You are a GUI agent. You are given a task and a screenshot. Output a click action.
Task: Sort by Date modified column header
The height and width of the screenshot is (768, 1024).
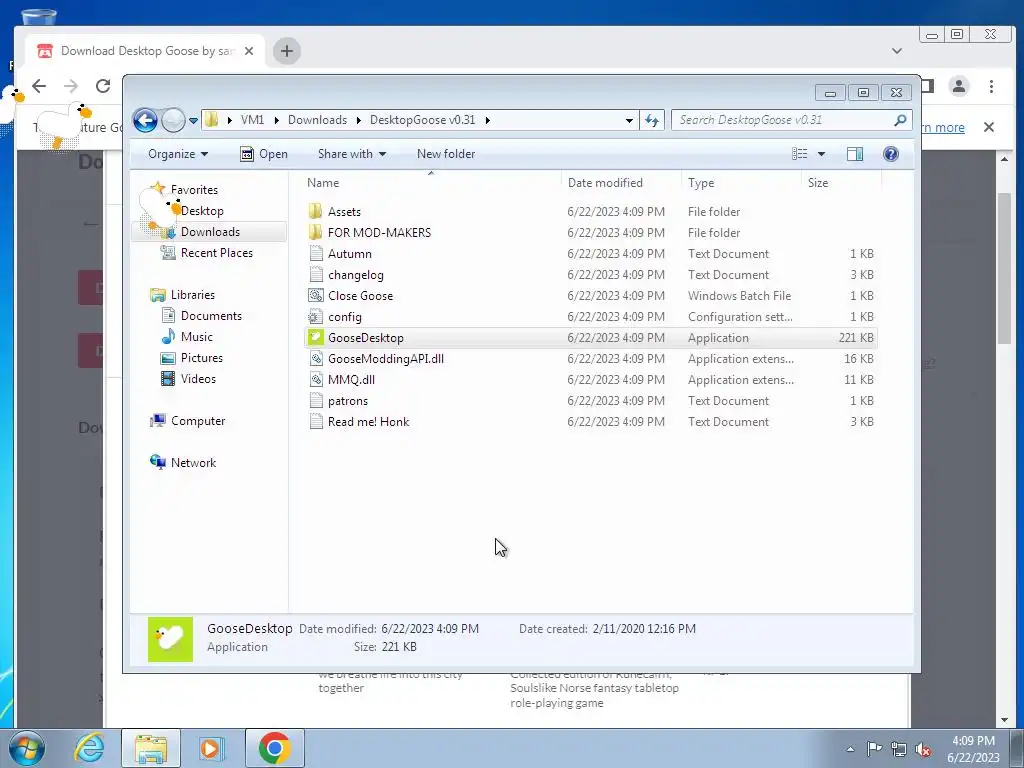(x=620, y=183)
